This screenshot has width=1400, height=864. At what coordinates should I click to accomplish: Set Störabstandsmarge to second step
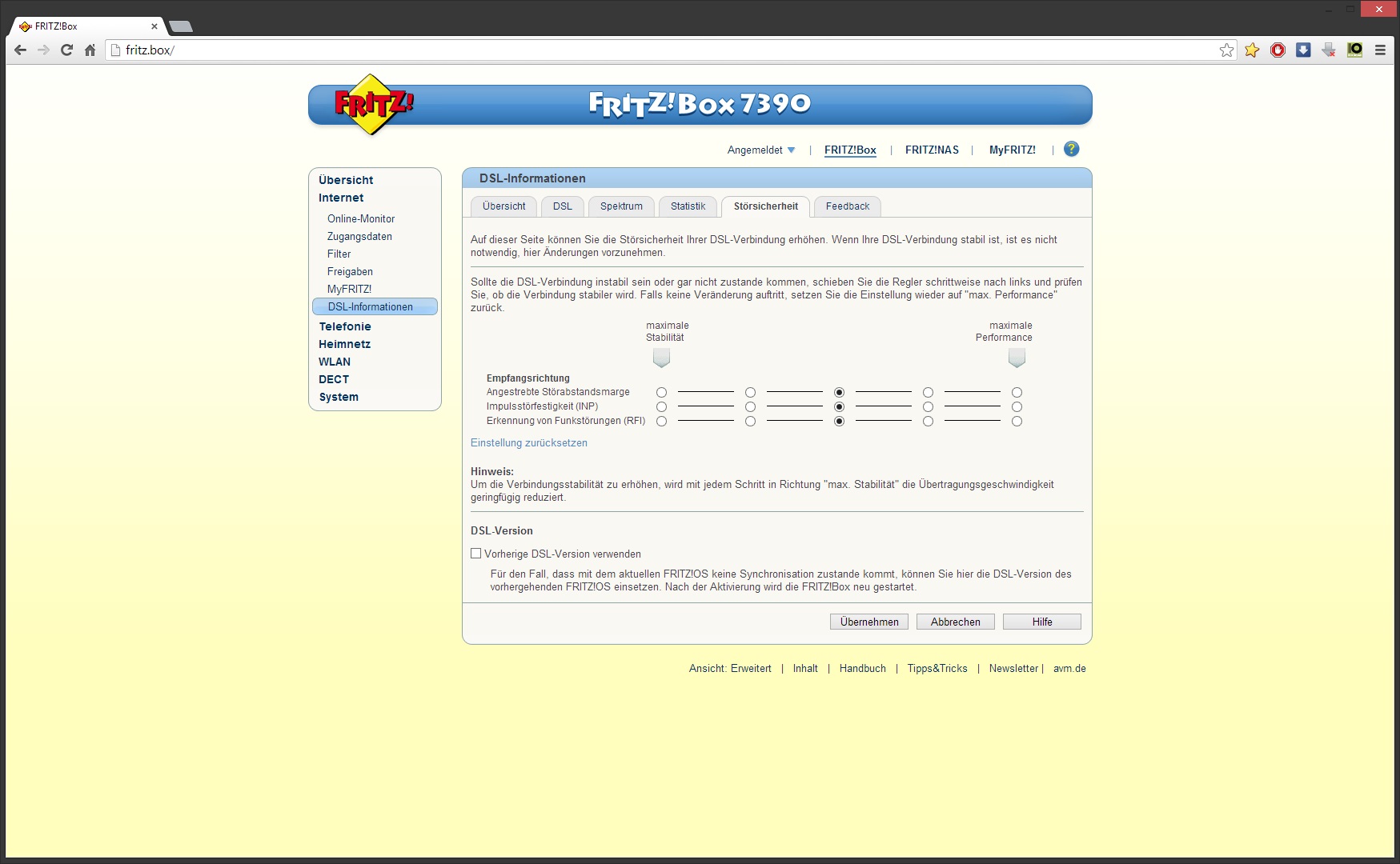pos(750,392)
